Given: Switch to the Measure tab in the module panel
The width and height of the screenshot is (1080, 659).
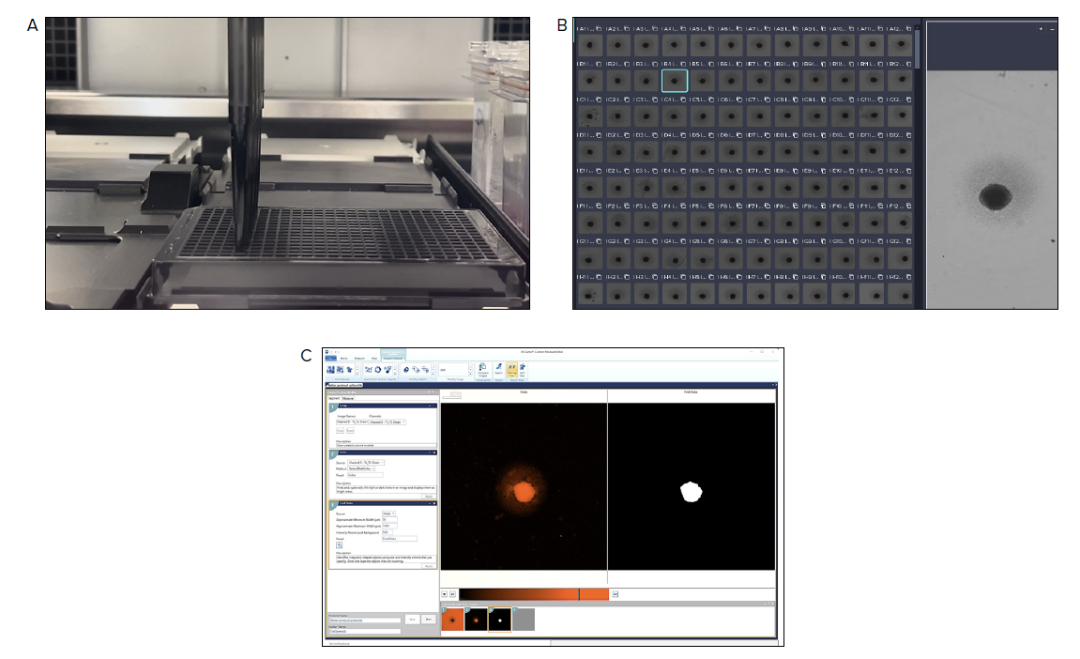Looking at the screenshot, I should (x=348, y=398).
